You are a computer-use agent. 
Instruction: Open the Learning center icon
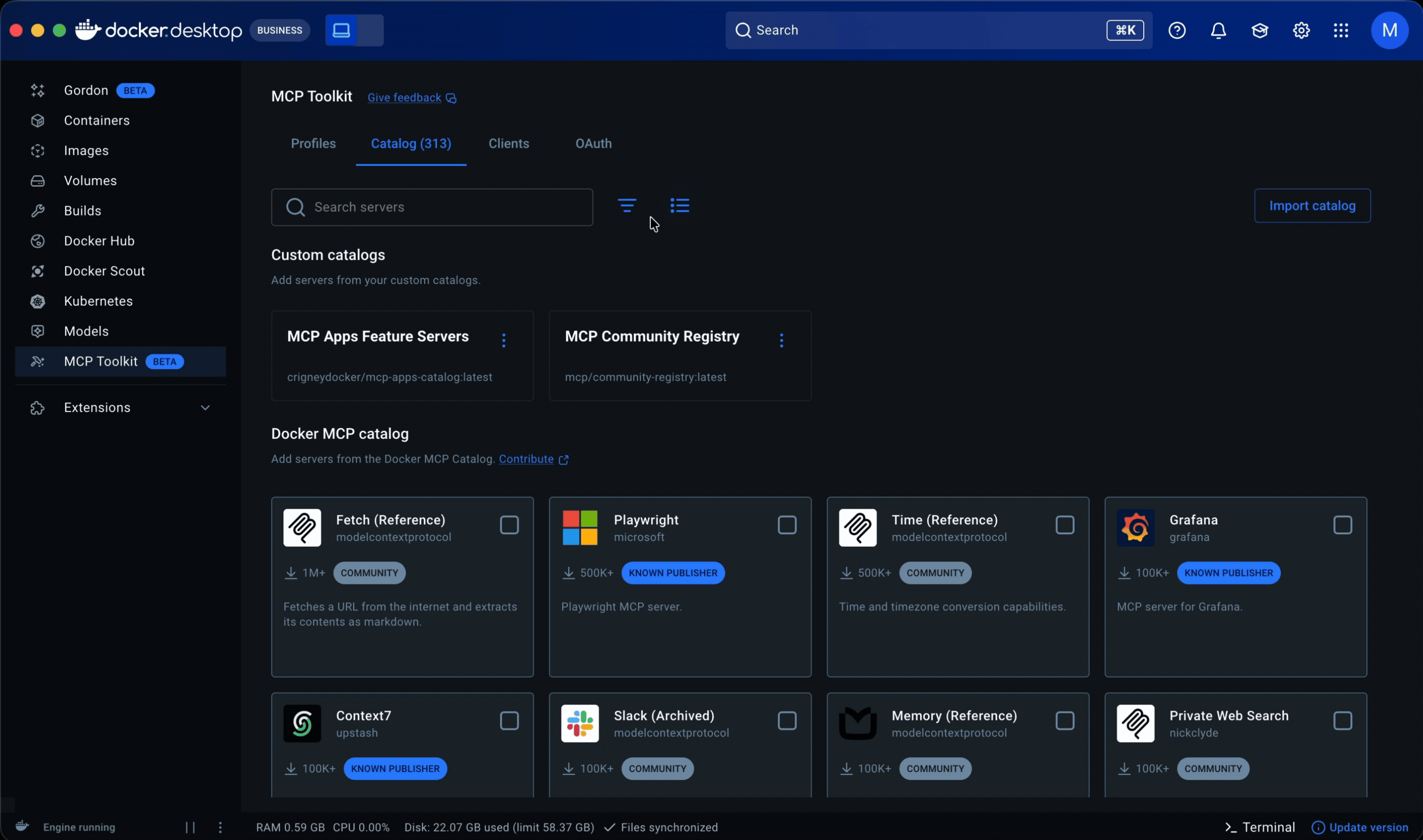[1260, 31]
